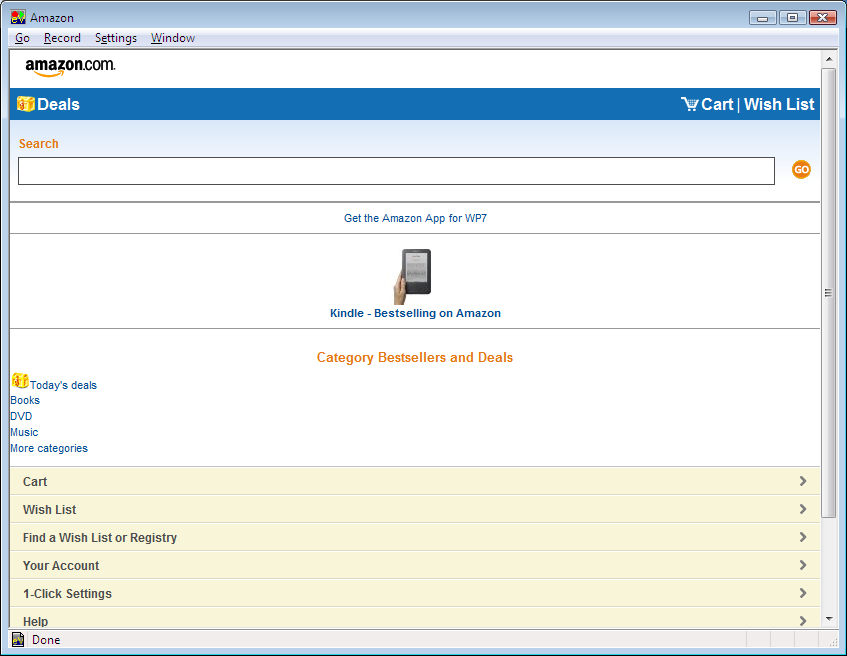The image size is (847, 656).
Task: Open the More categories link
Action: 49,449
